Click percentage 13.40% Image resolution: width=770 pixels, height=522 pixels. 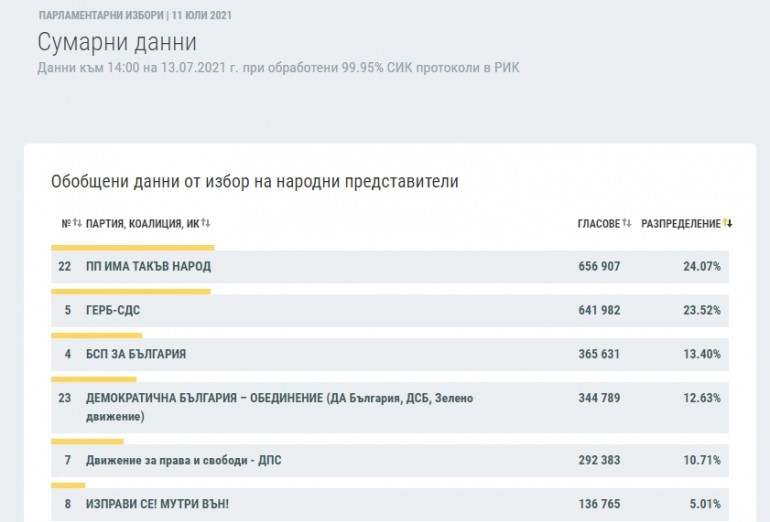tap(702, 354)
